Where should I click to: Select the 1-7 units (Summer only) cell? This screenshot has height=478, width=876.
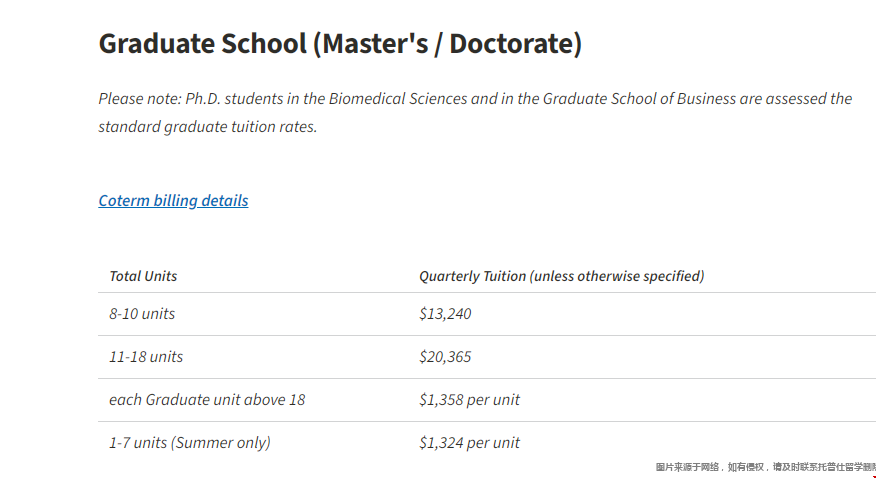coord(190,442)
